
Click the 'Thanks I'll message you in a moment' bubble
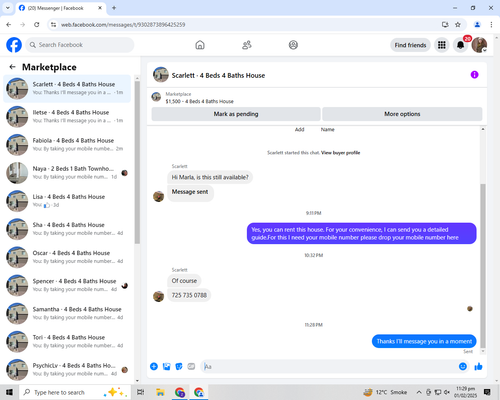point(424,341)
